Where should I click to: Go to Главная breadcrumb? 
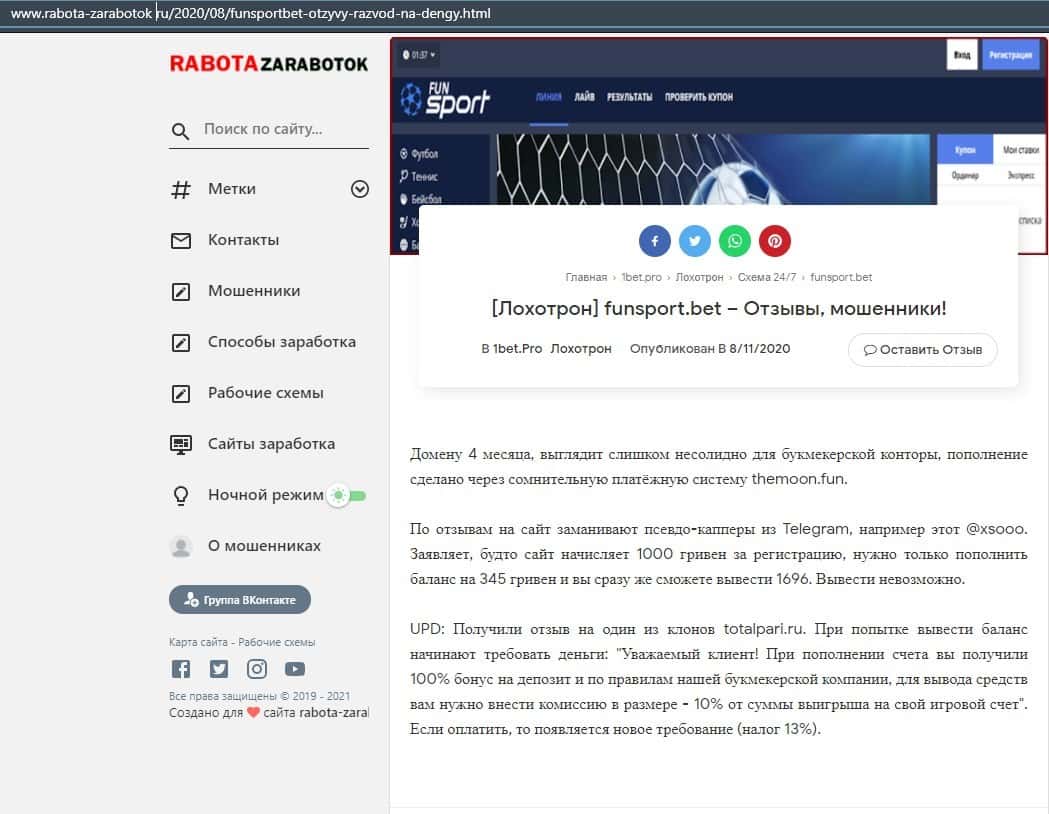[586, 277]
